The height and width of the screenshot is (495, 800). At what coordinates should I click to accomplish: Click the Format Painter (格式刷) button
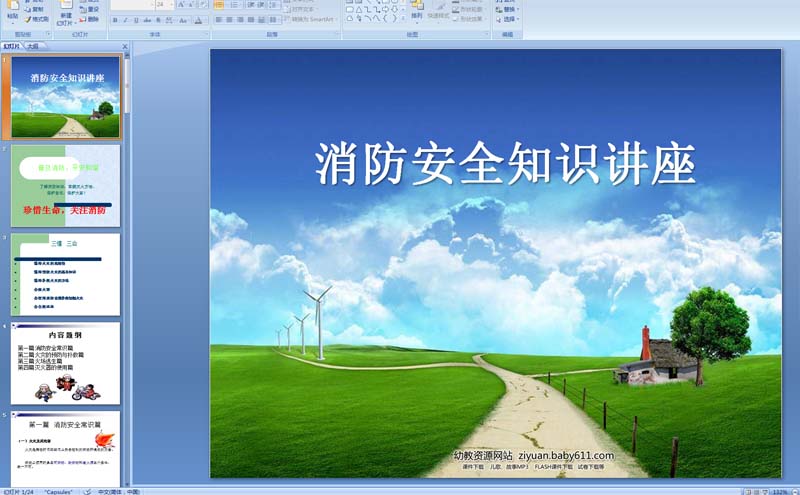[37, 19]
